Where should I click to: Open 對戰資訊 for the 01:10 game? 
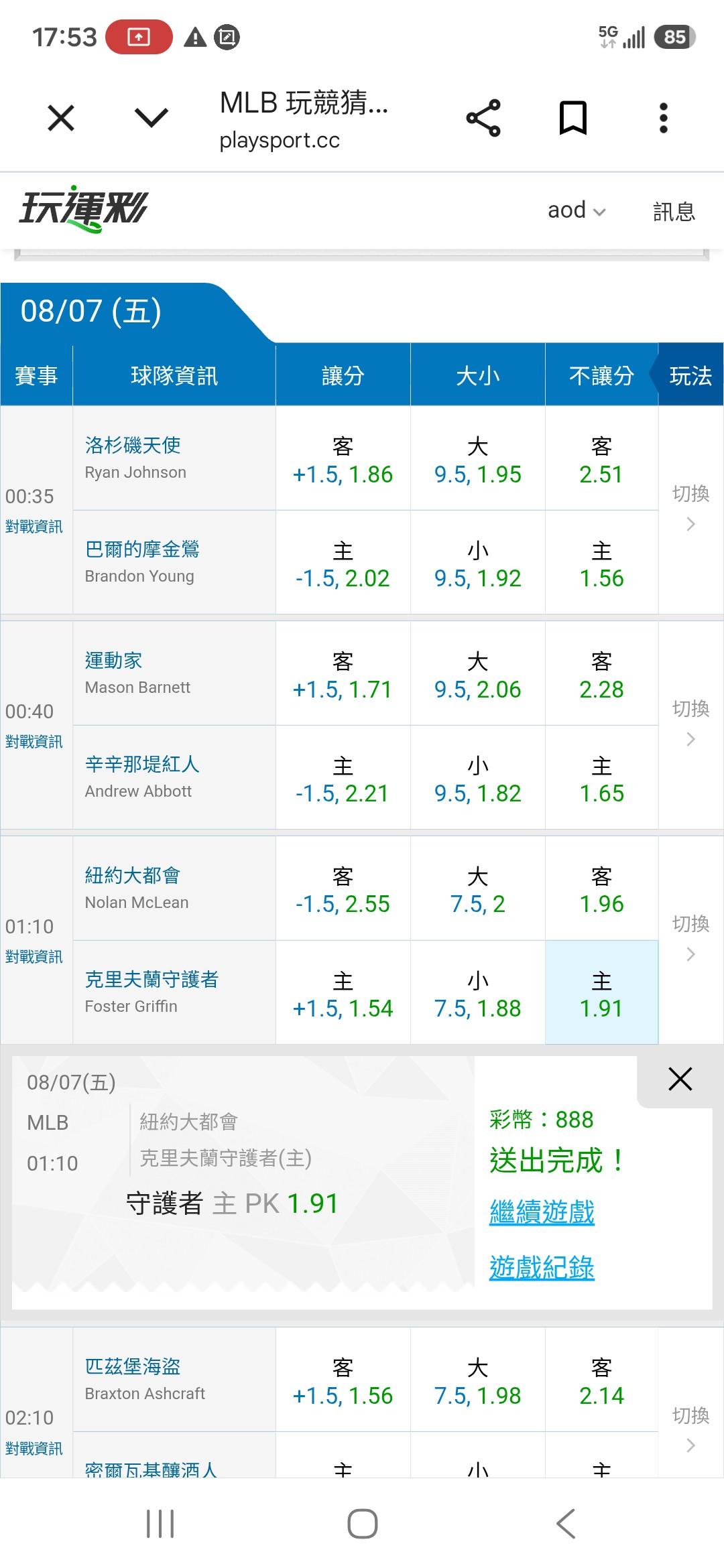(x=34, y=957)
